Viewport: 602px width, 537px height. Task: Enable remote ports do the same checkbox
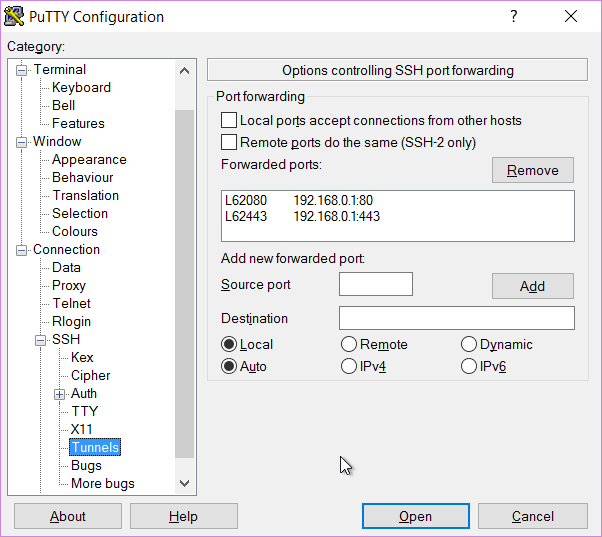coord(229,142)
